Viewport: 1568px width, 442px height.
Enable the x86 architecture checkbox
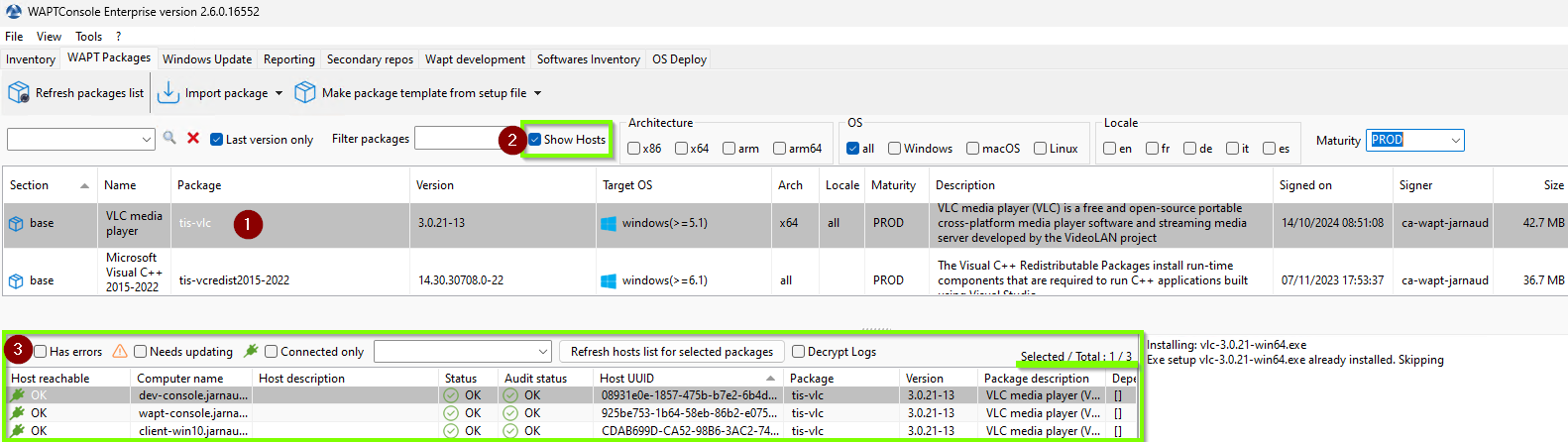pos(633,149)
